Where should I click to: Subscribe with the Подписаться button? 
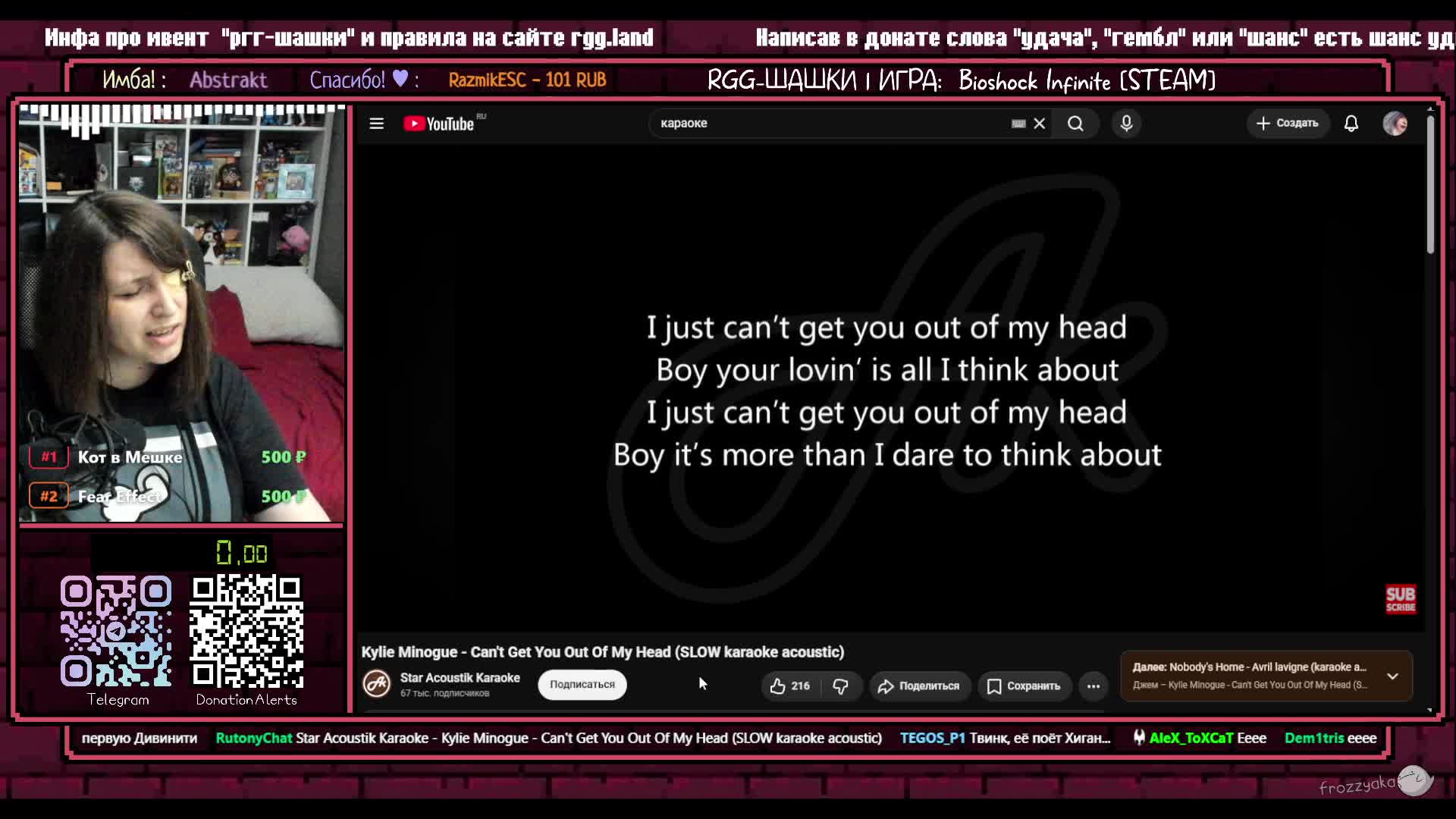582,684
